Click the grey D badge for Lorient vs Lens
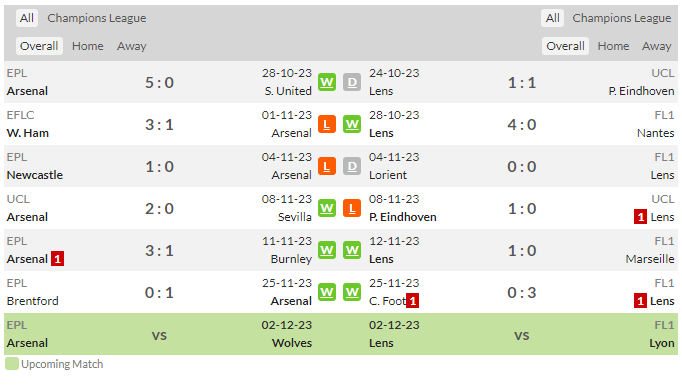The image size is (682, 388). click(352, 166)
